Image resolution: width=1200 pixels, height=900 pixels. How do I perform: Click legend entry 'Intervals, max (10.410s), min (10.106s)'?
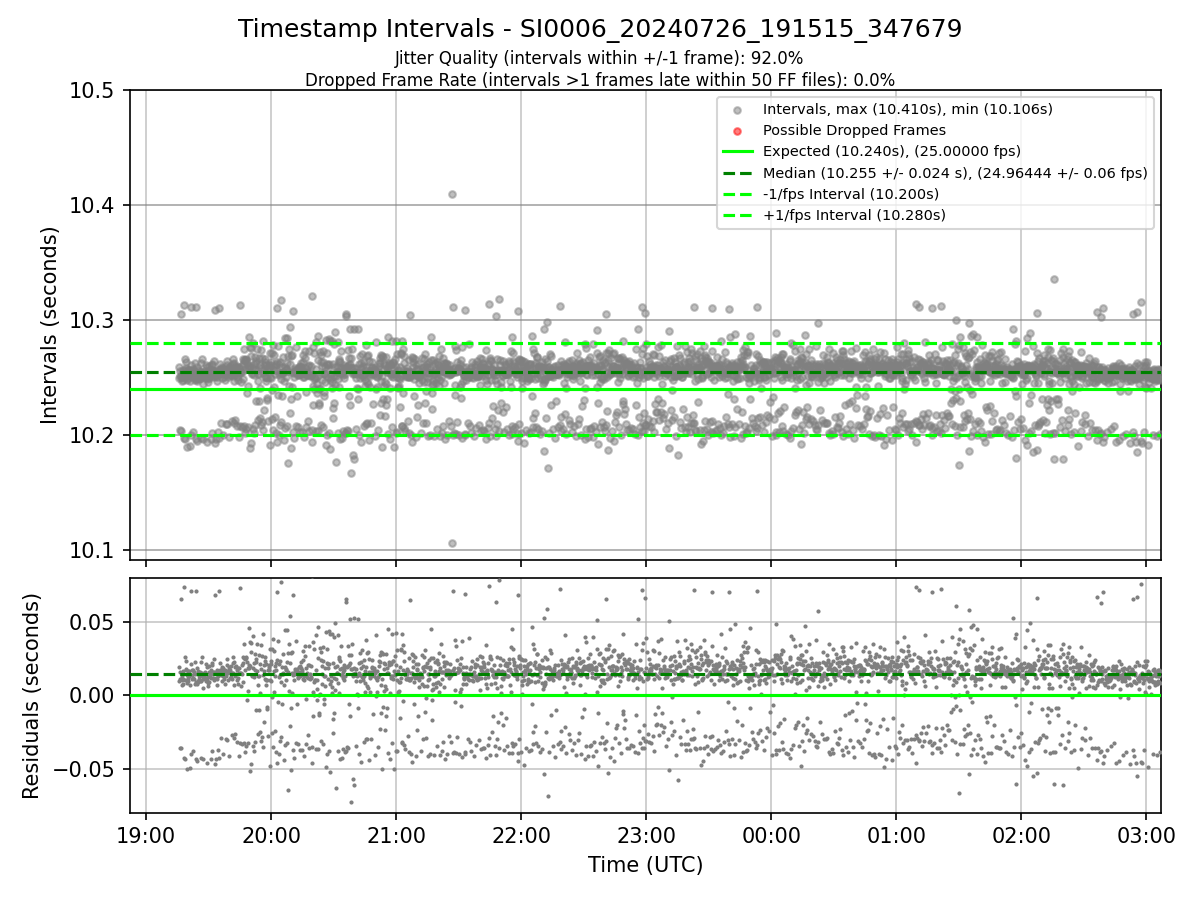(908, 108)
